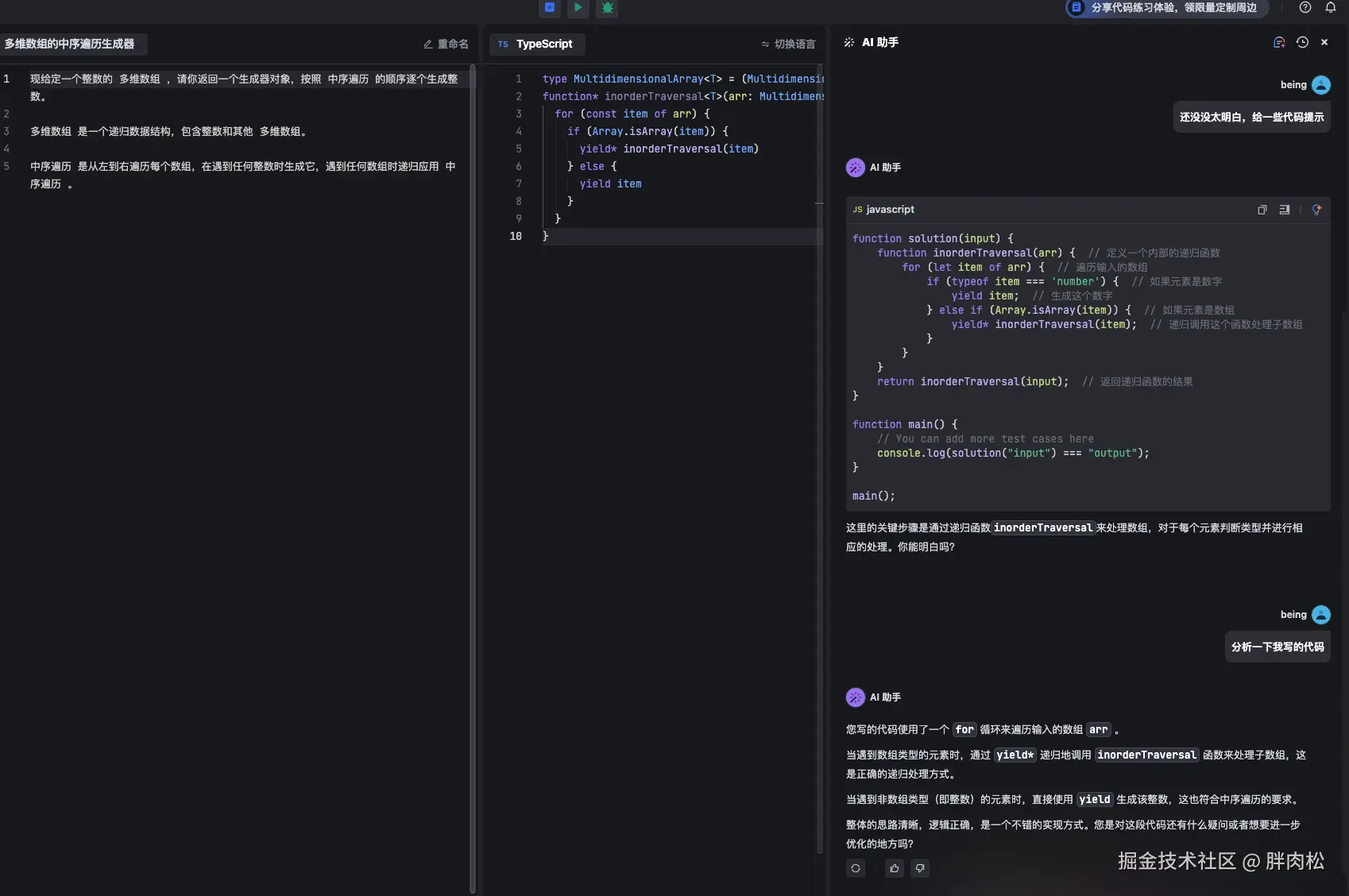Open AI assistant chat history
The image size is (1349, 896).
[1302, 43]
